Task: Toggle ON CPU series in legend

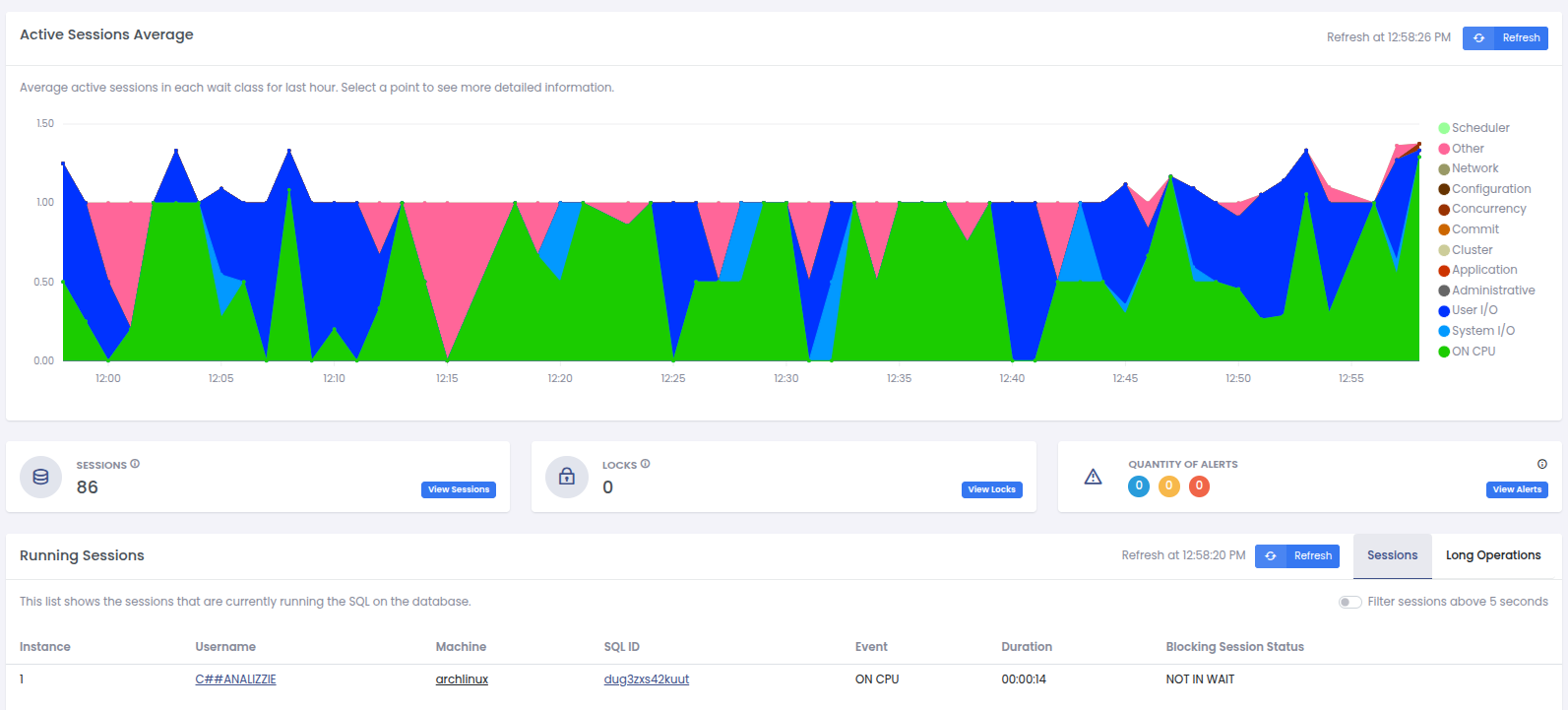Action: (x=1467, y=352)
